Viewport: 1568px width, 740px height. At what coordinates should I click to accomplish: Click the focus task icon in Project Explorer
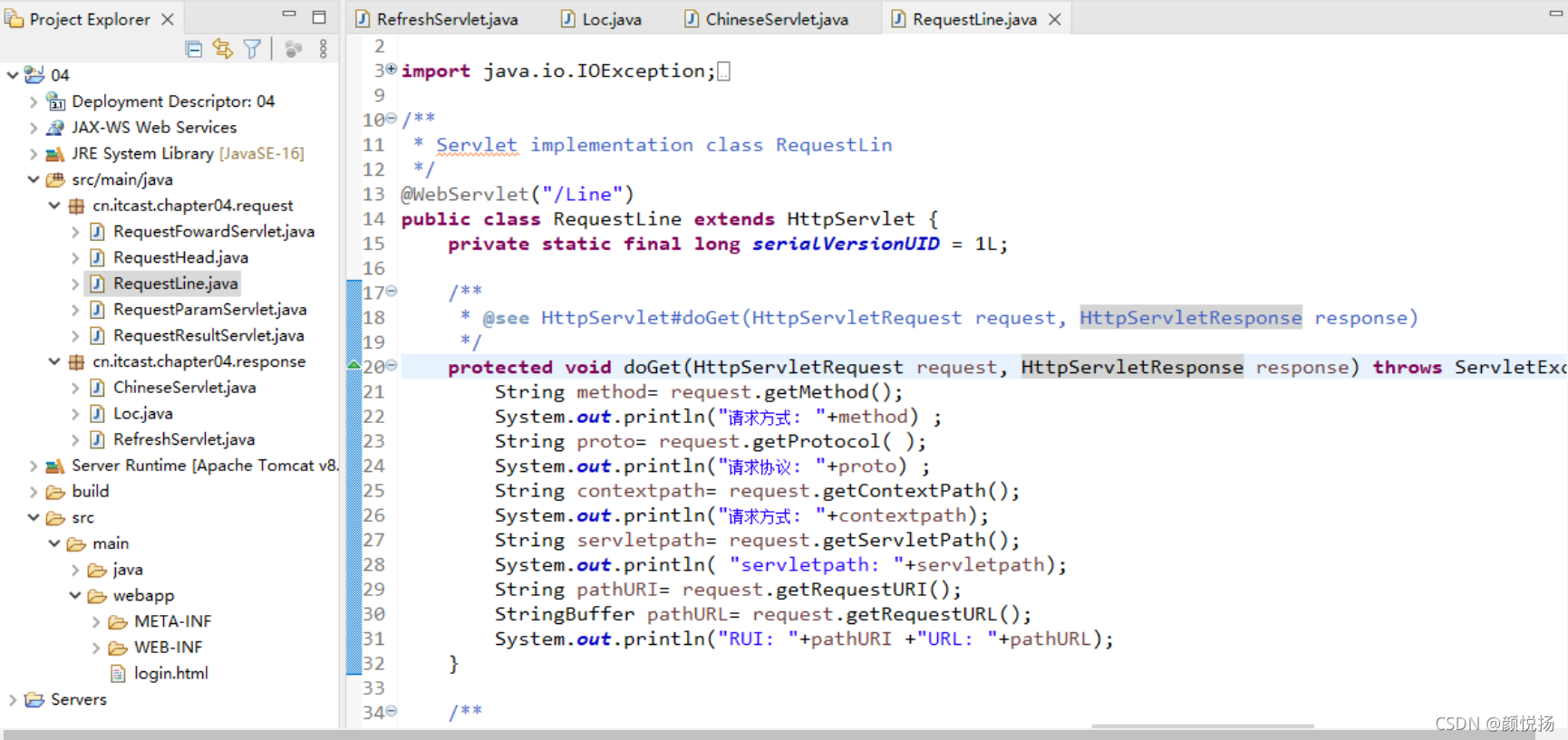(x=293, y=49)
